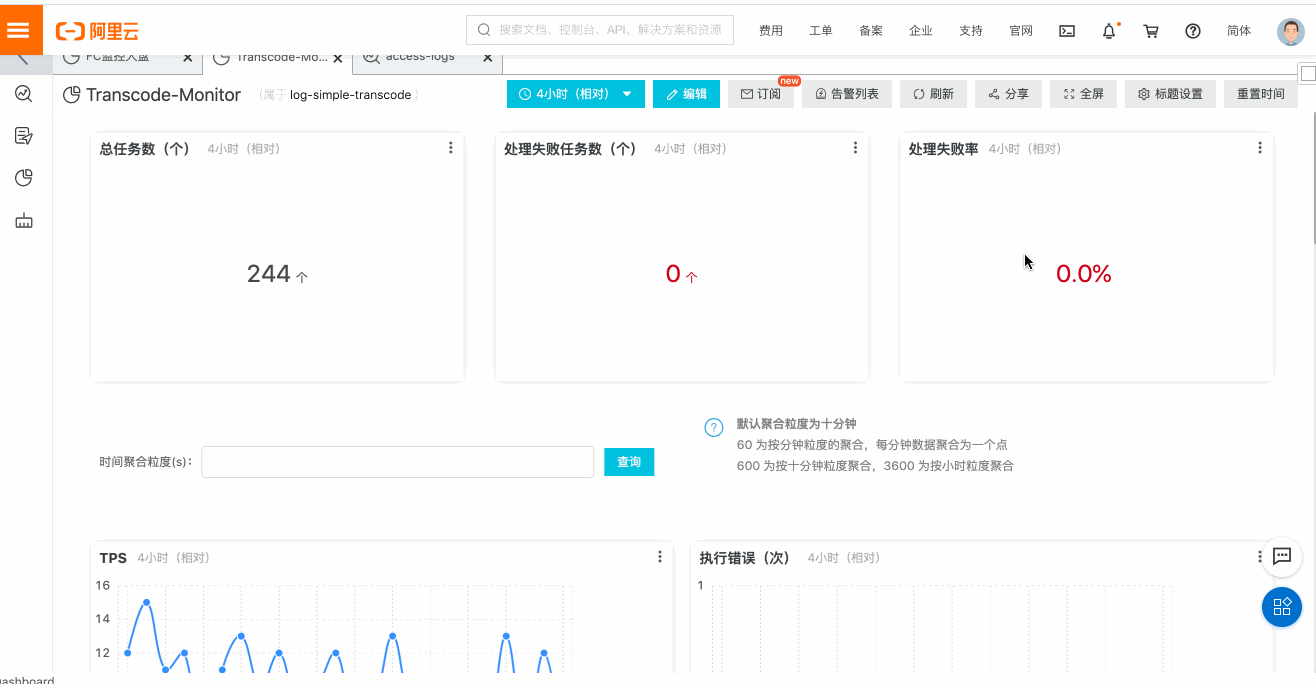Screen dimensions: 1316x684
Task: Click the 时间聚合粒度 input field
Action: [x=397, y=462]
